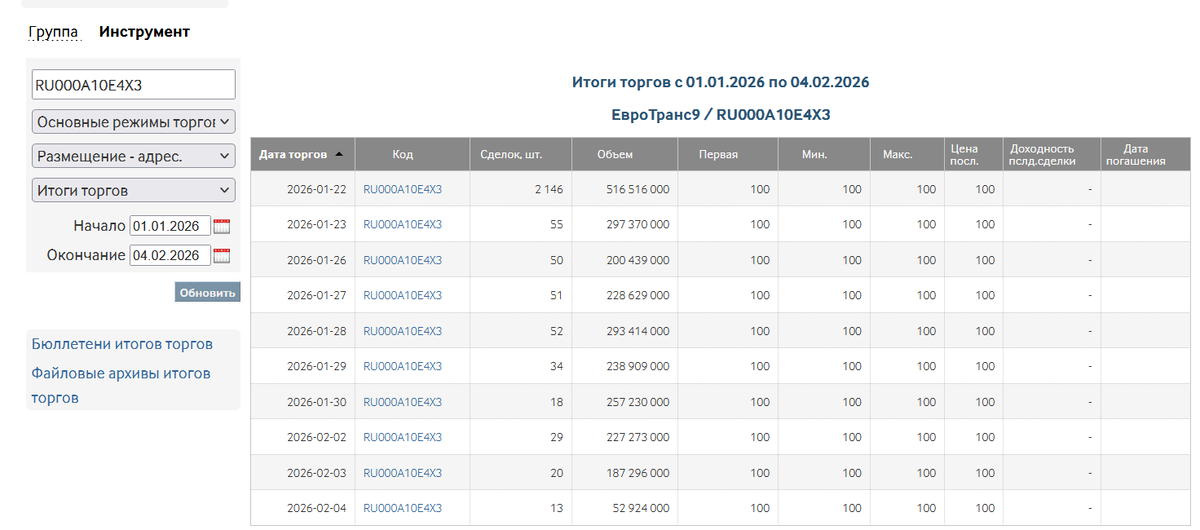Open RU000A10E4X3 link in 2026-02-02 row

pos(402,437)
